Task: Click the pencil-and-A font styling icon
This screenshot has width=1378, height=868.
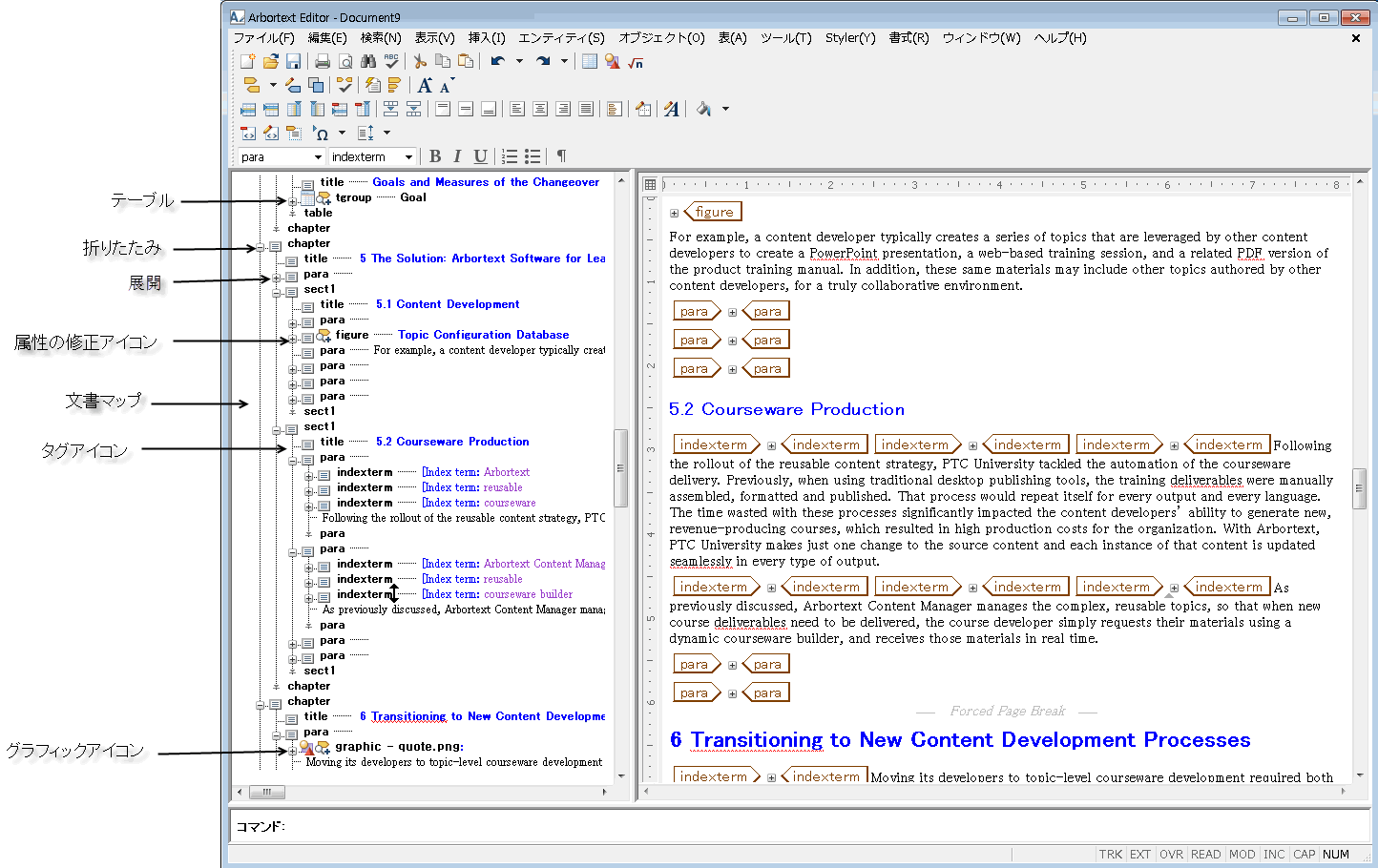Action: [672, 109]
